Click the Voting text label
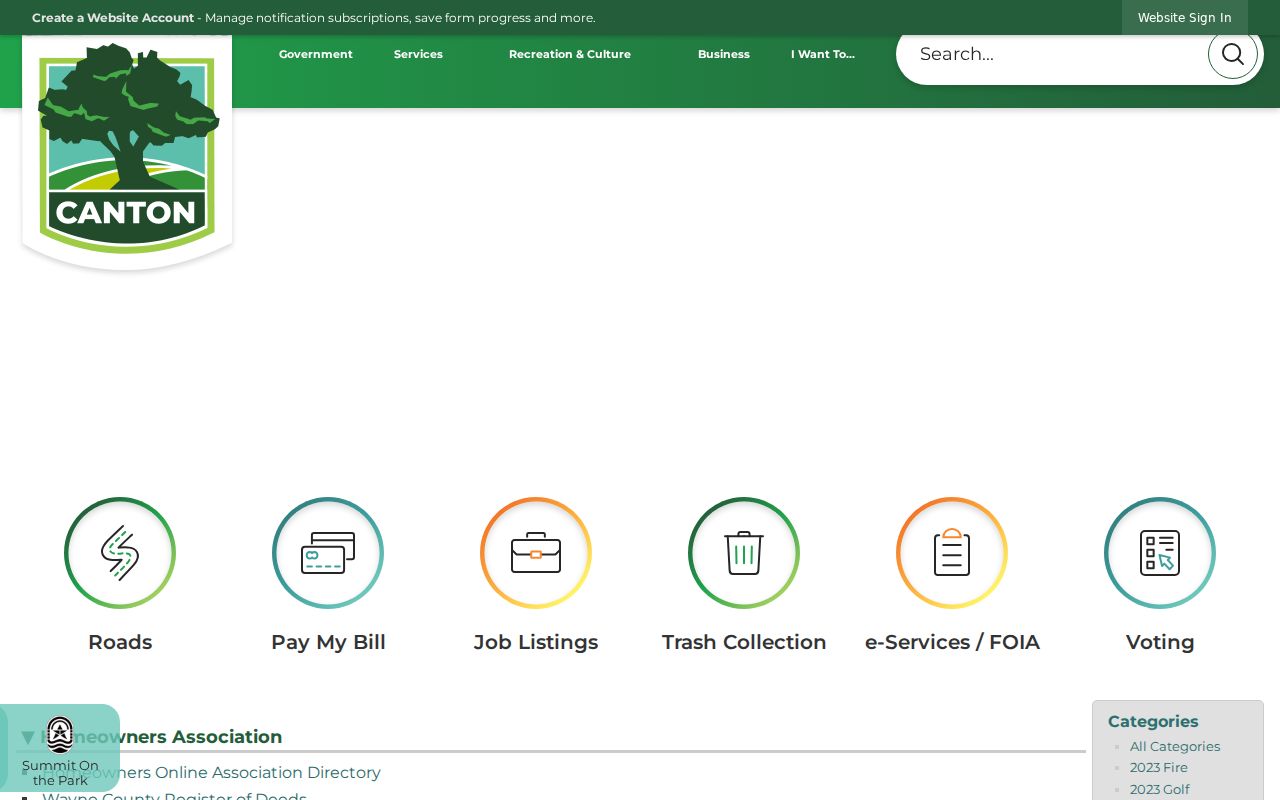Screen dimensions: 1280x800 [x=1160, y=642]
